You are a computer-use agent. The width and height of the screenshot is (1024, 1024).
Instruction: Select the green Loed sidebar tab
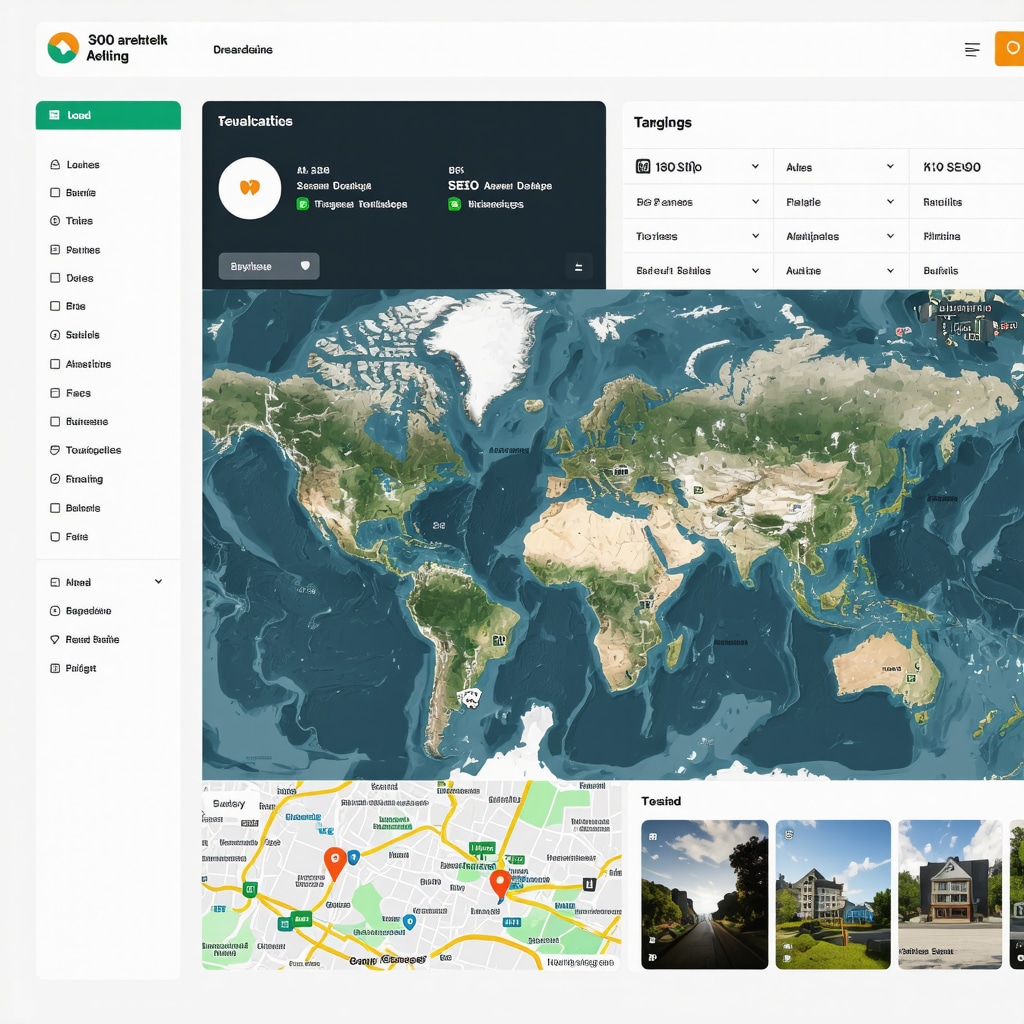tap(108, 115)
